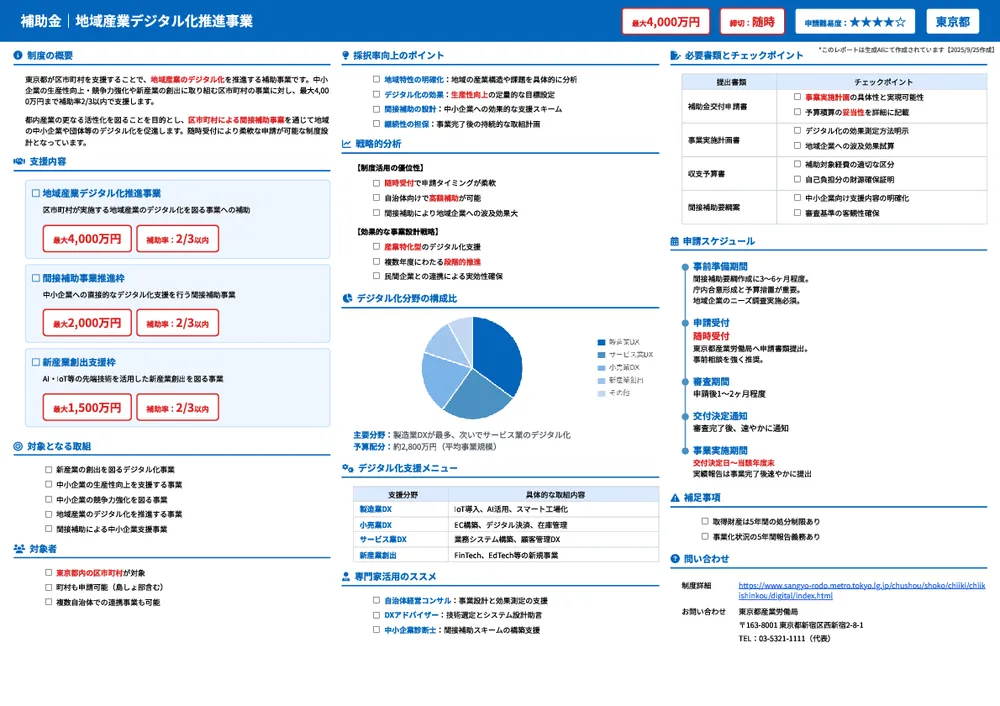
Task: Click the headset icon next to 問い合わせ
Action: tap(675, 560)
